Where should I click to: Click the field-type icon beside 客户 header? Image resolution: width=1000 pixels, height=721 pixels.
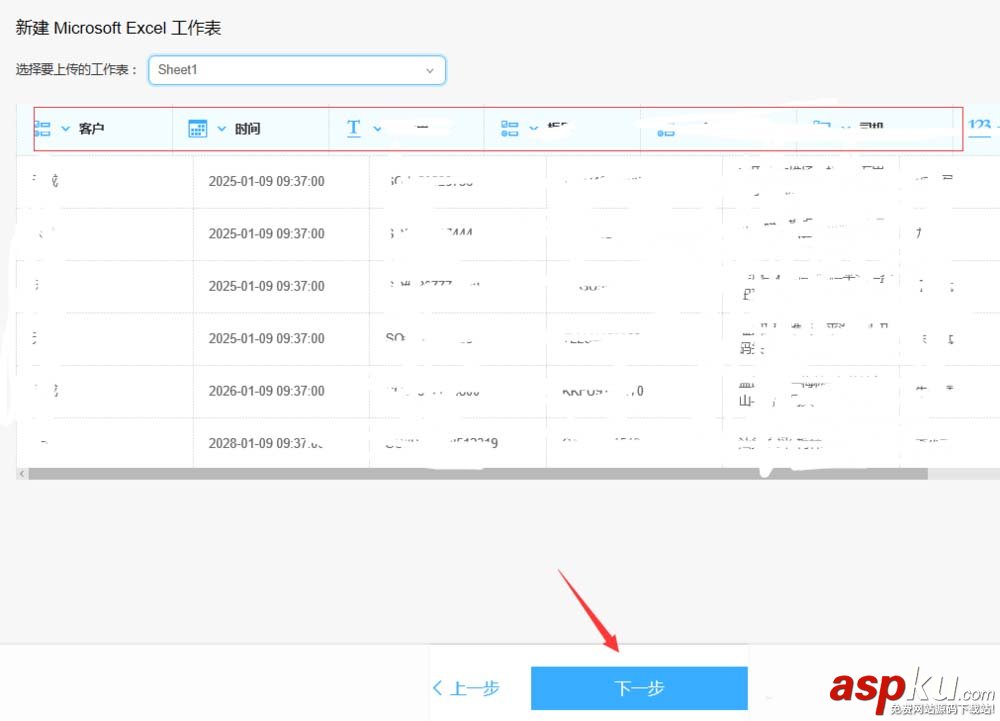[x=41, y=128]
